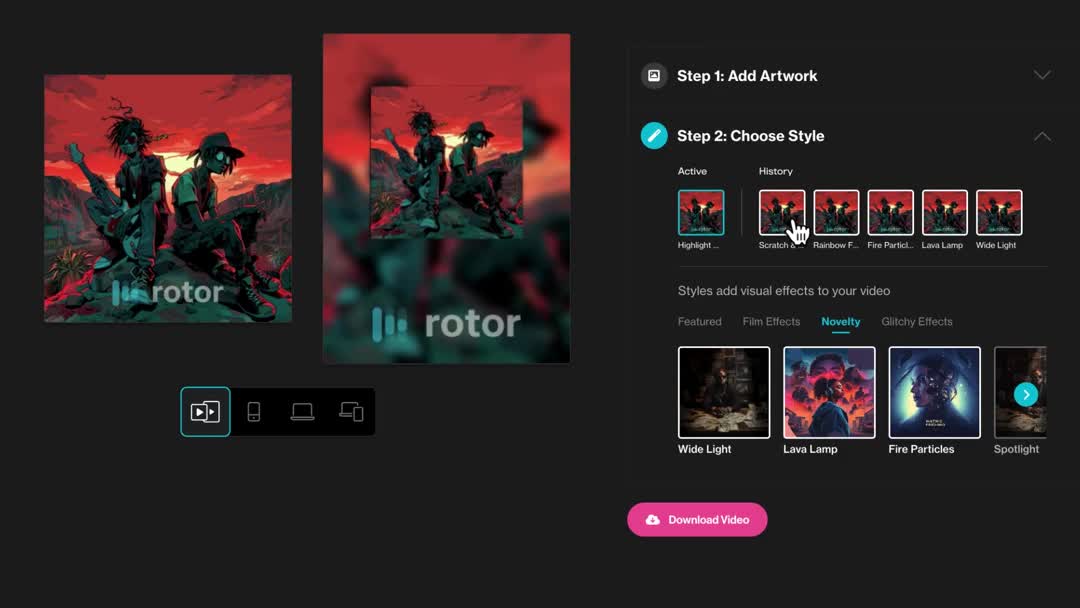This screenshot has height=608, width=1080.
Task: Select the multi-device preview icon
Action: (351, 412)
